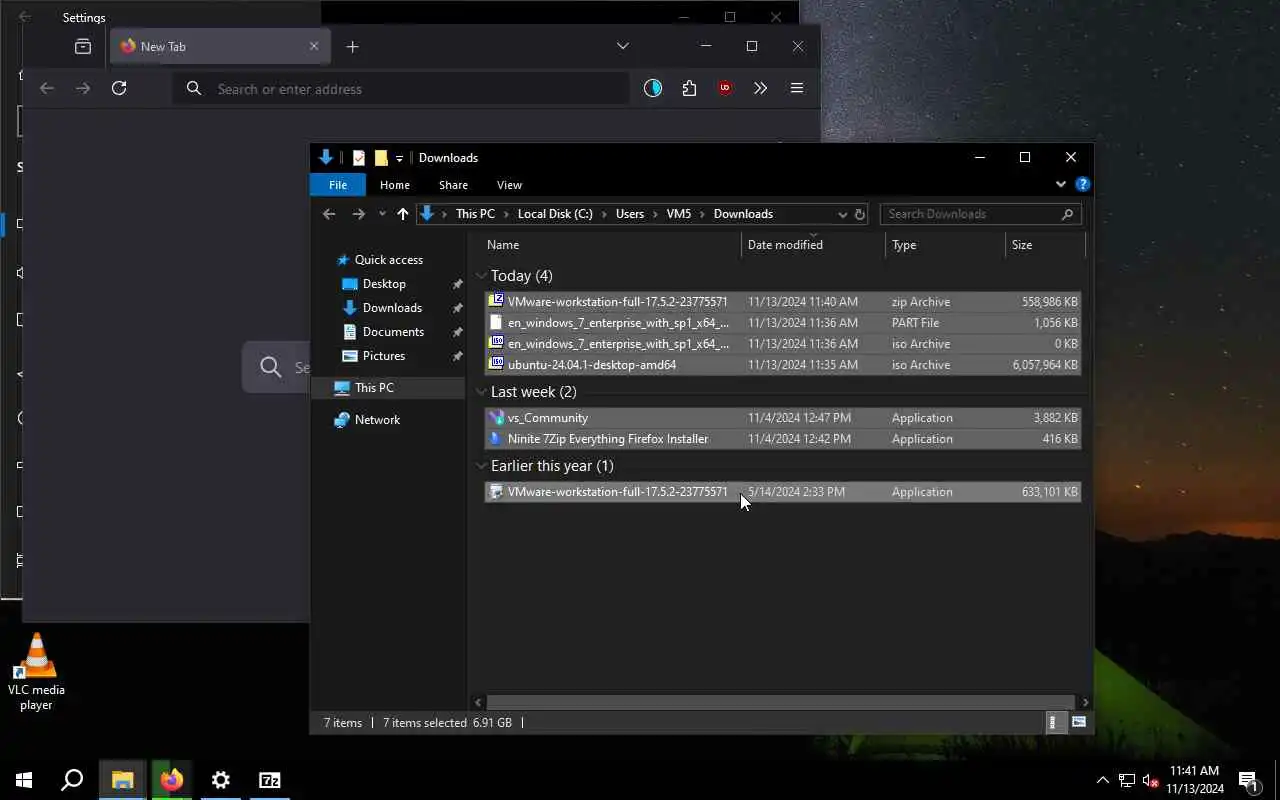Click New Folder quick access toolbar icon

tap(381, 158)
